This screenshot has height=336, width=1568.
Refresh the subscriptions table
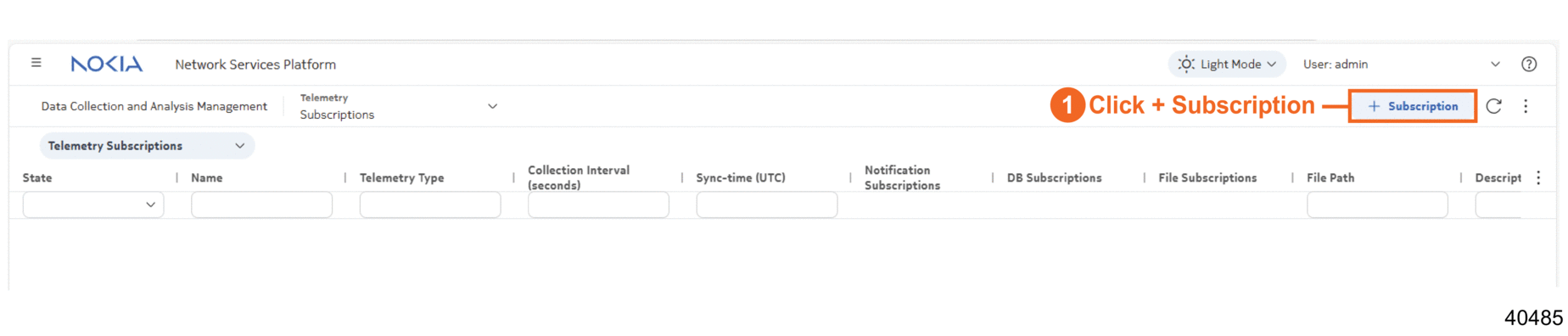(1494, 106)
